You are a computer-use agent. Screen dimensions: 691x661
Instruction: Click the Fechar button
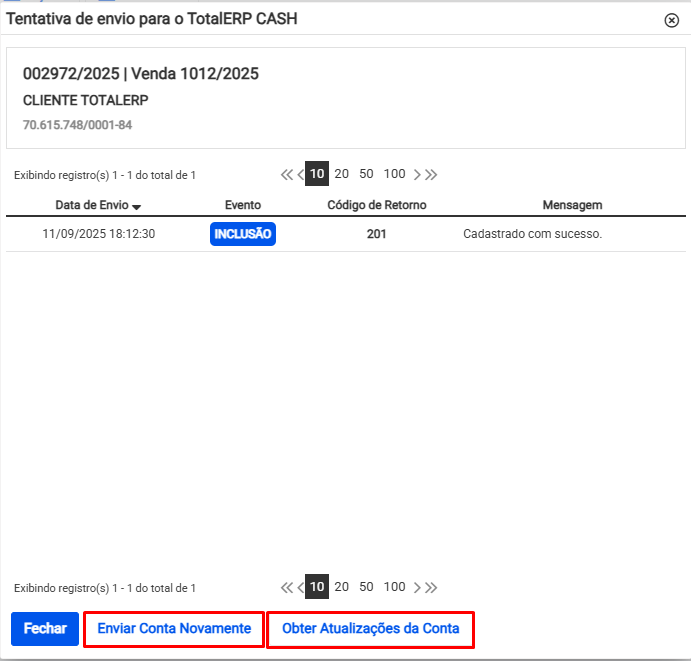coord(45,629)
